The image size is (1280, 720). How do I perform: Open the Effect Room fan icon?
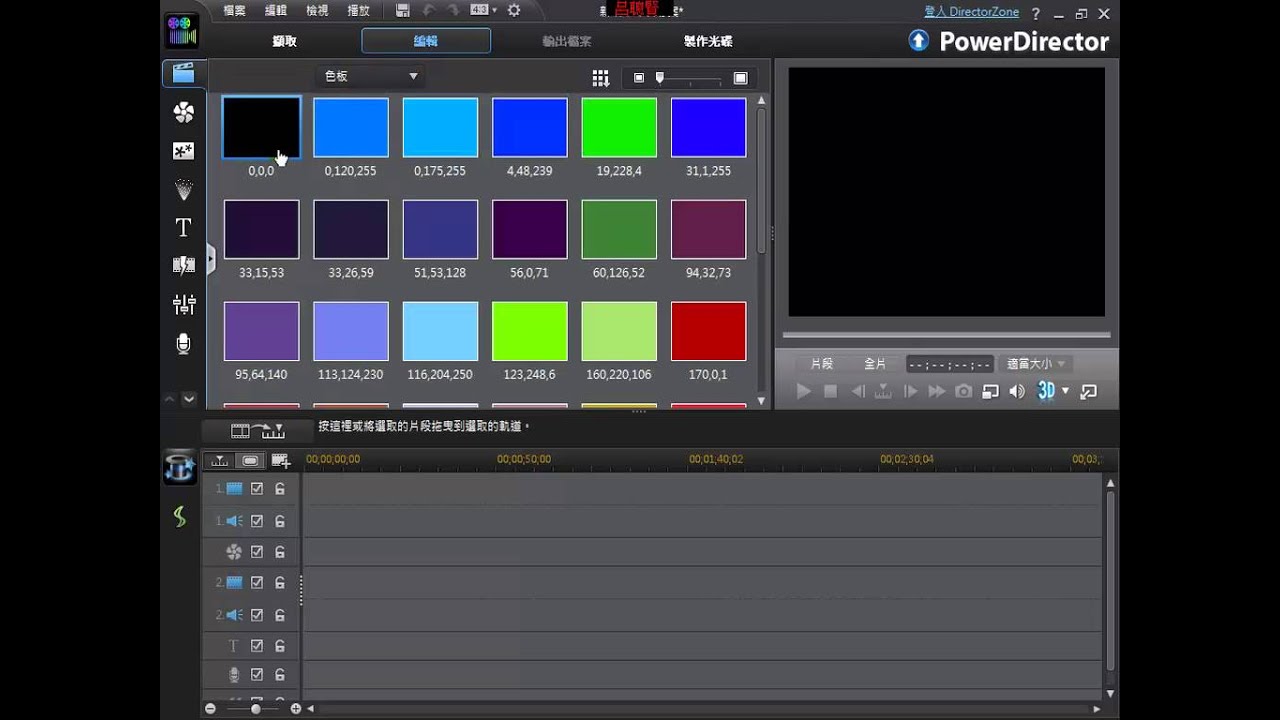click(184, 113)
